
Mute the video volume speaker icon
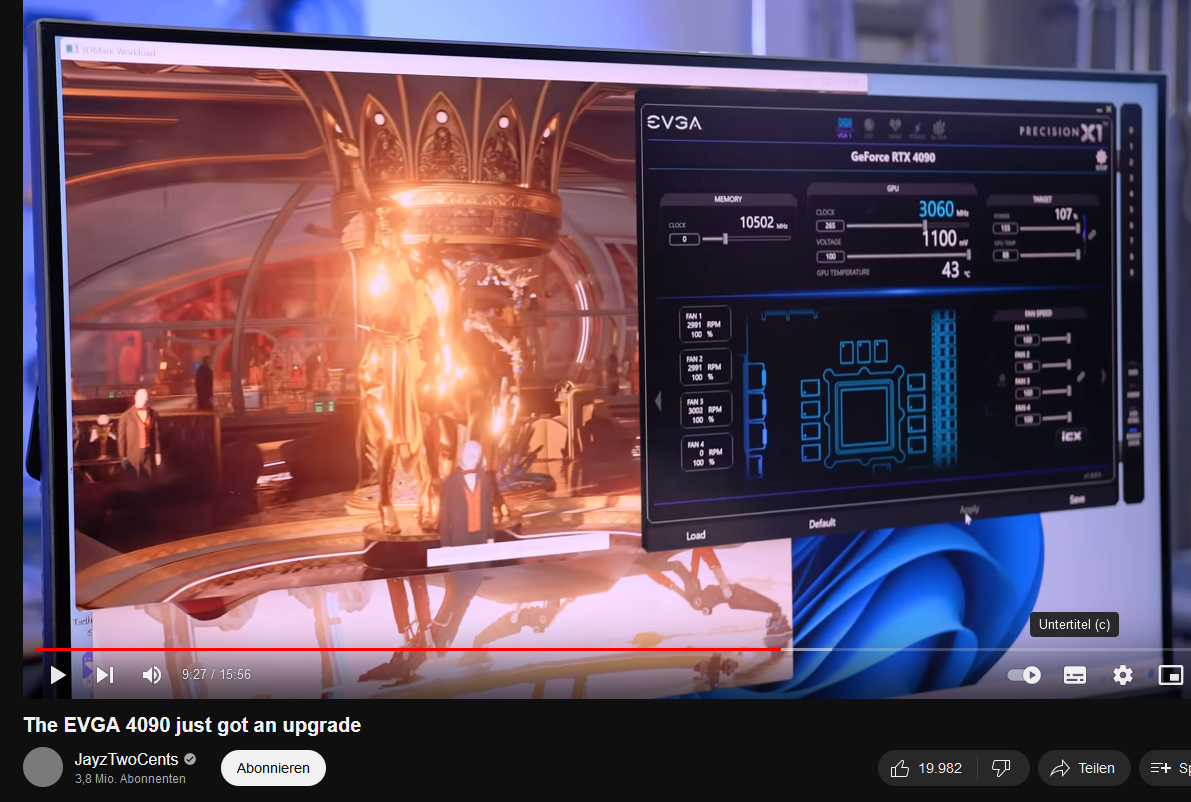click(x=152, y=674)
